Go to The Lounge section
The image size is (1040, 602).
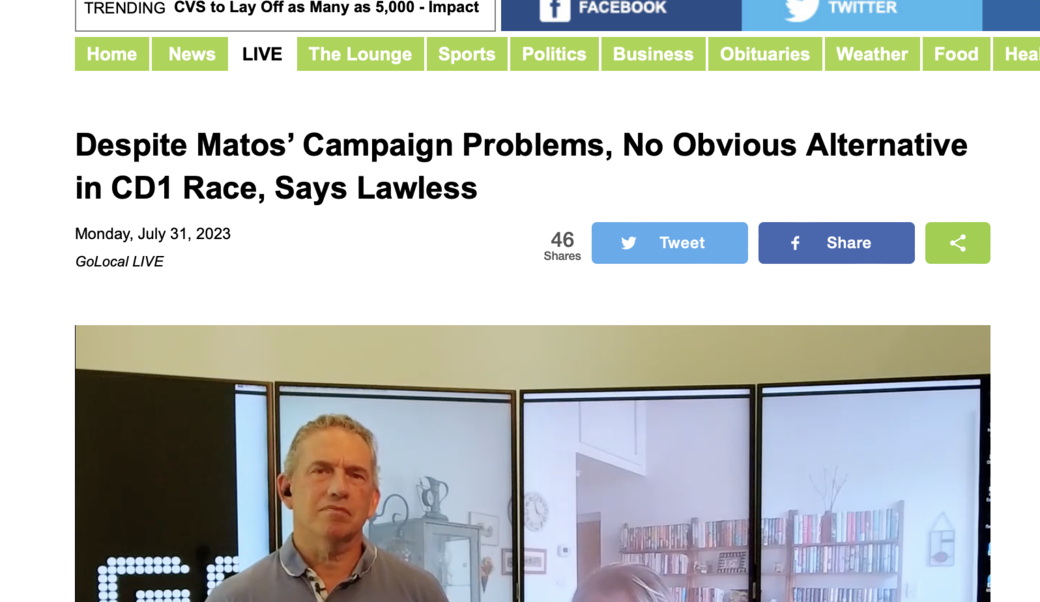360,54
